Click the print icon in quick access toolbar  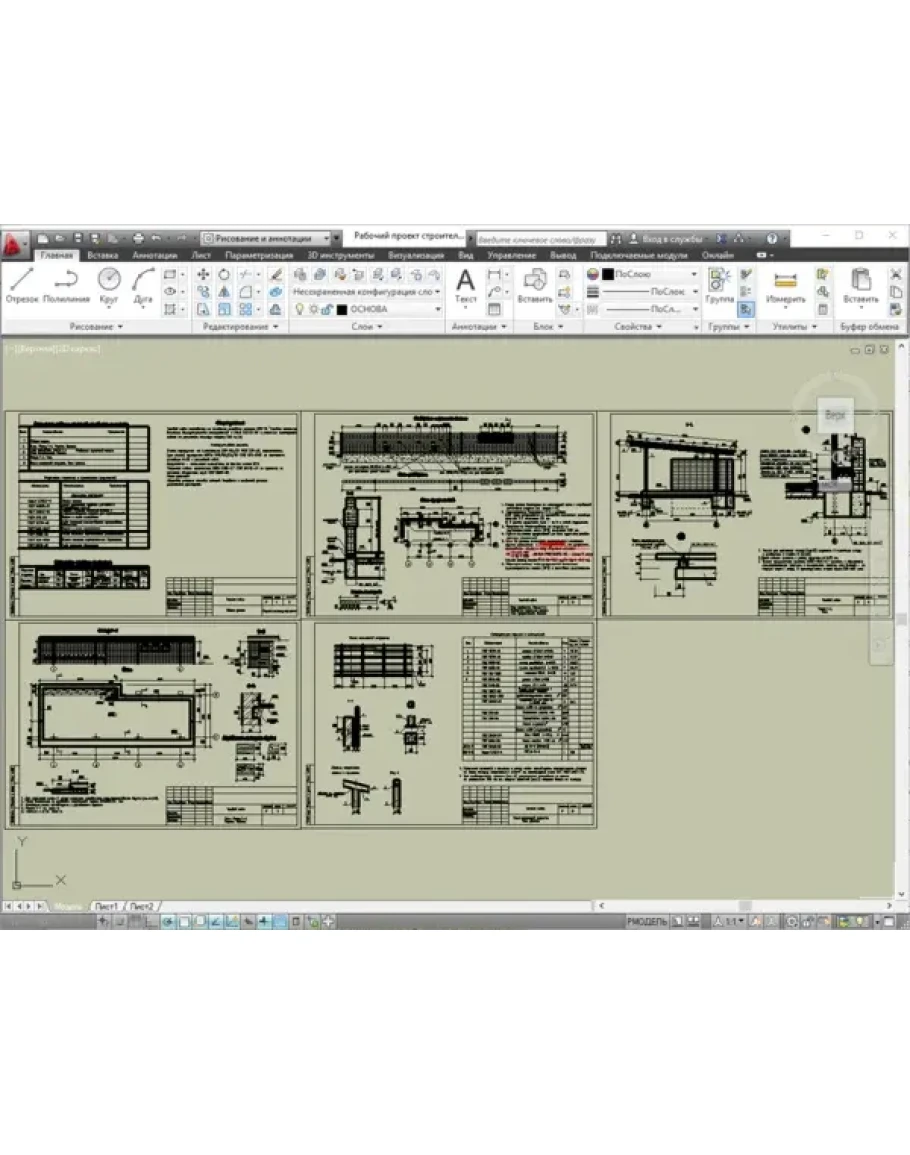coord(139,239)
